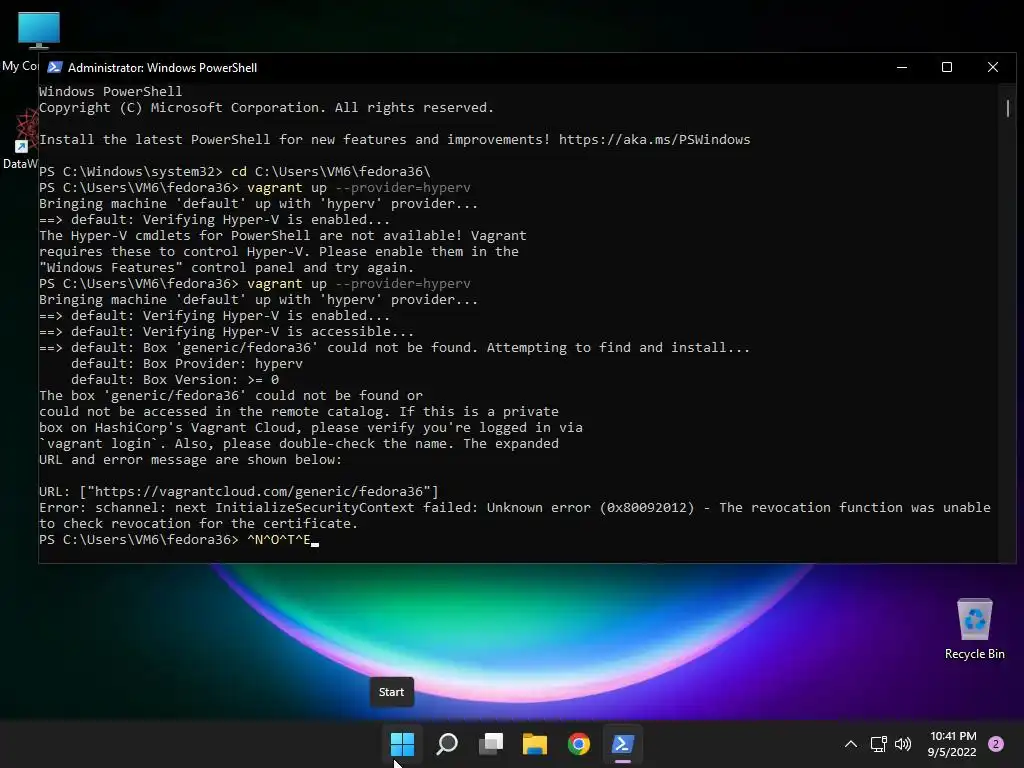Open the notification center badge

pos(996,744)
